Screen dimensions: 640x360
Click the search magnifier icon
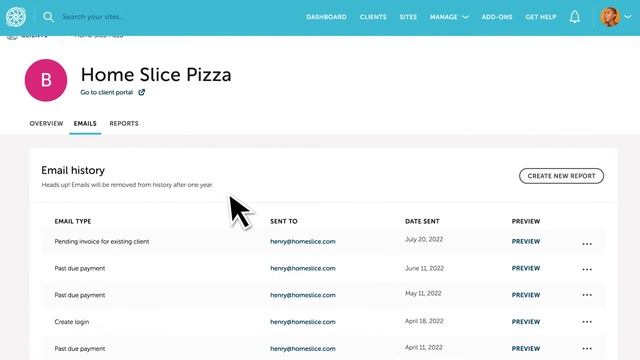point(48,17)
